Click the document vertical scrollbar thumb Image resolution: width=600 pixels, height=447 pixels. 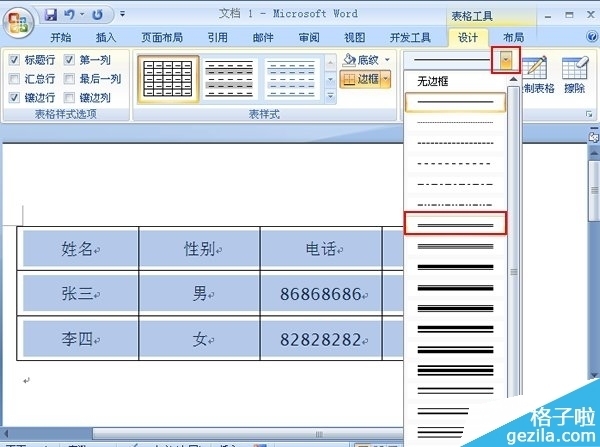pyautogui.click(x=594, y=190)
